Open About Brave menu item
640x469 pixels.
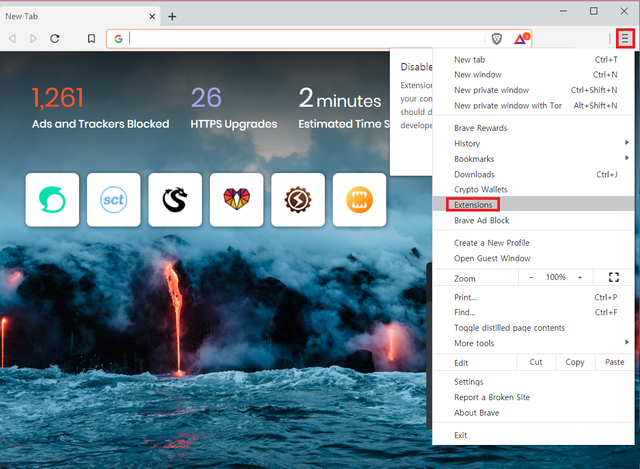pyautogui.click(x=533, y=413)
